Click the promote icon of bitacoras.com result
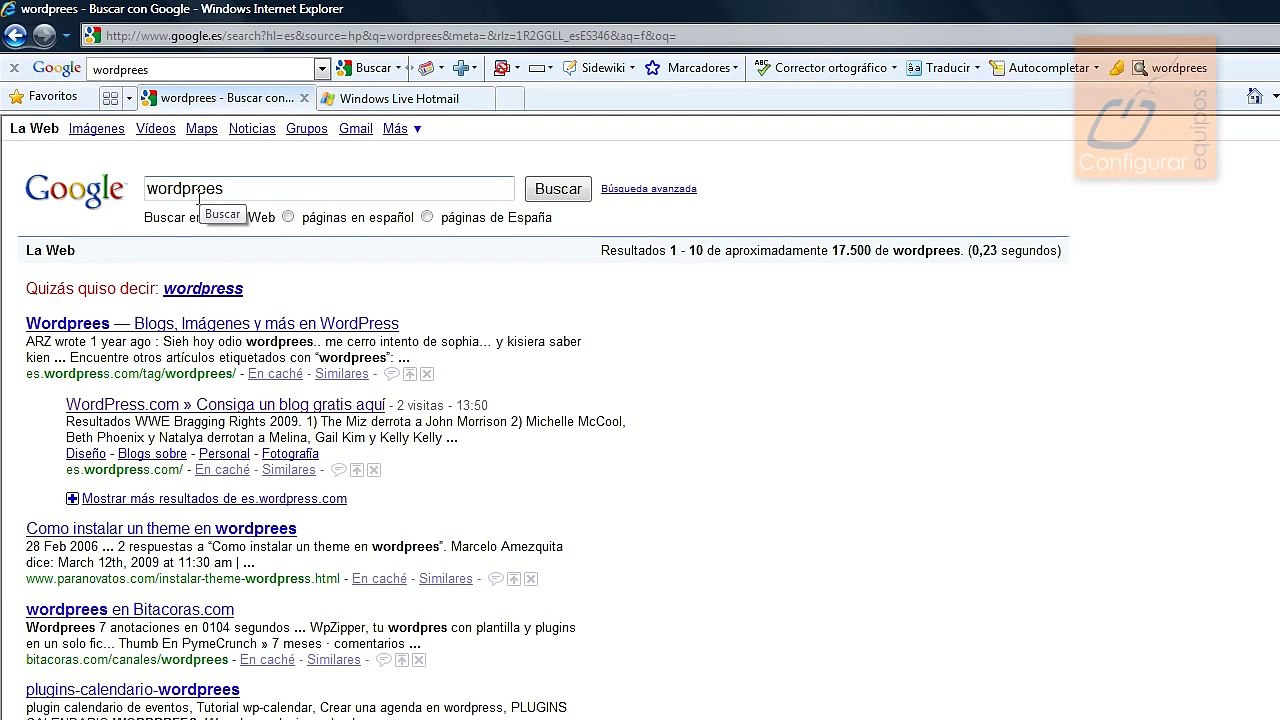 [x=402, y=660]
